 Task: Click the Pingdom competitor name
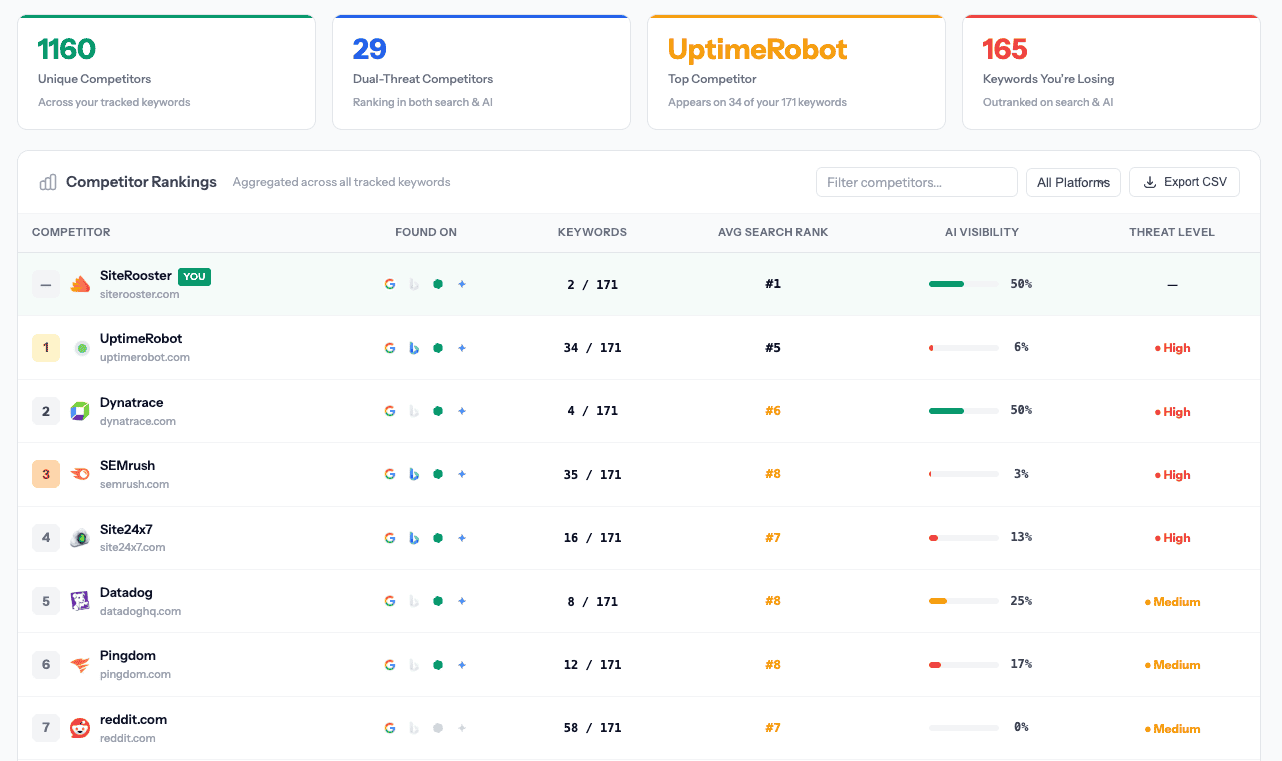128,656
